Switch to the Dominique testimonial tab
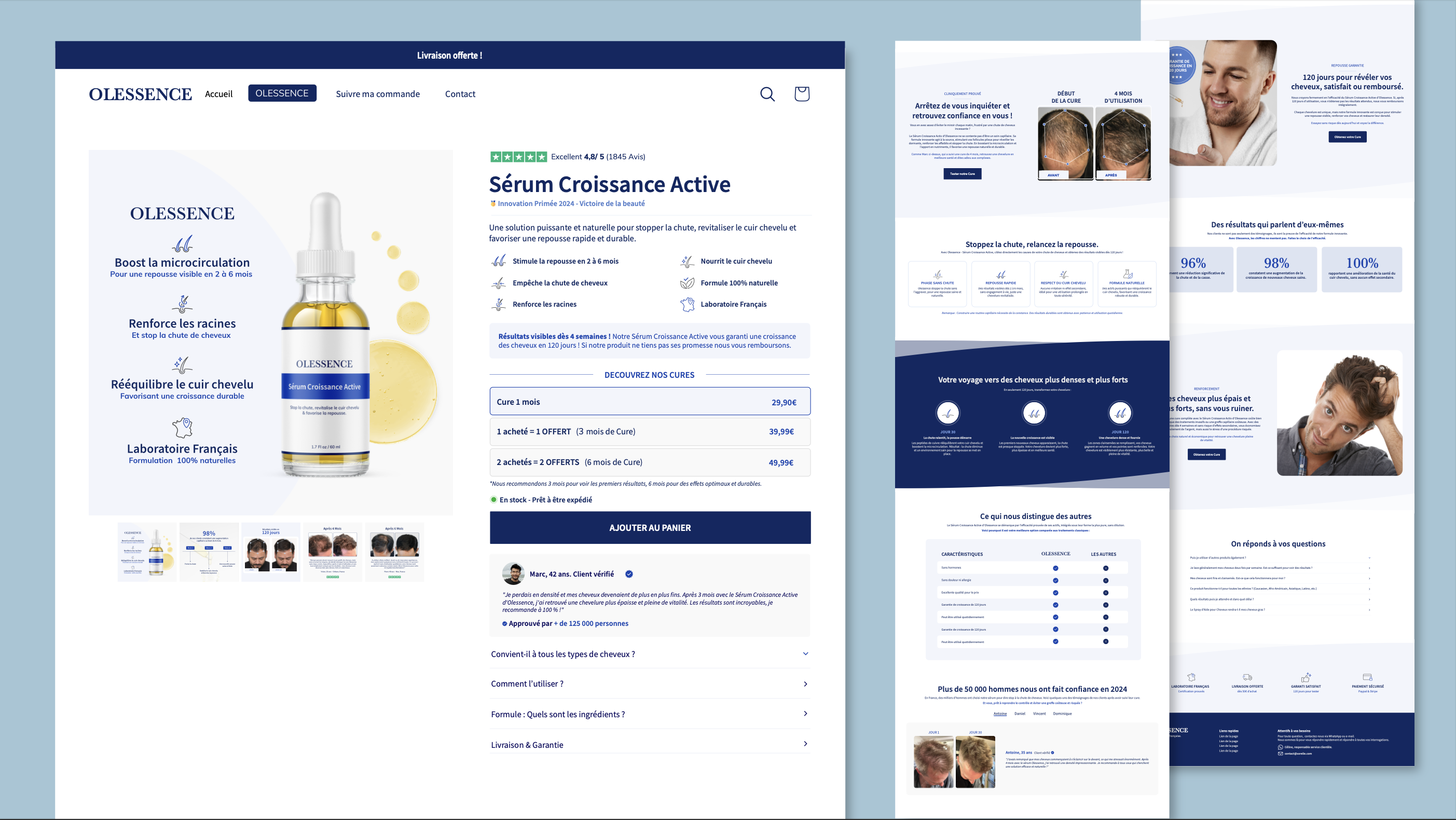Image resolution: width=1456 pixels, height=820 pixels. 1062,714
